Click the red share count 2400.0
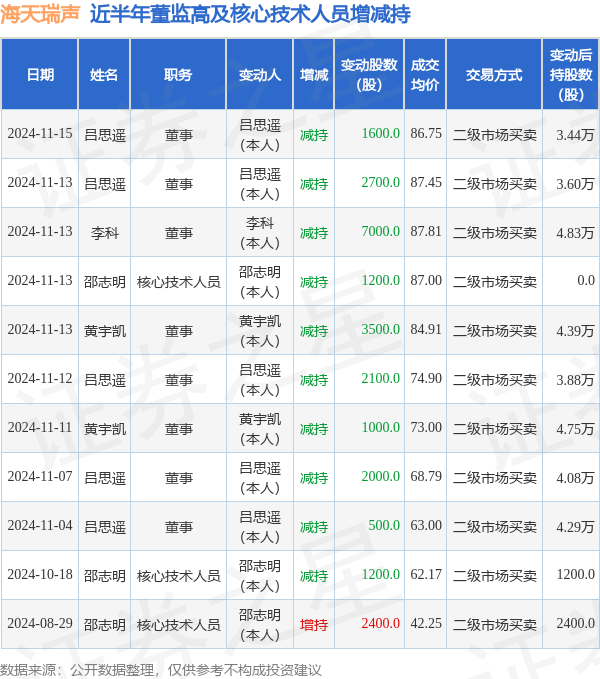This screenshot has height=679, width=600. point(381,623)
